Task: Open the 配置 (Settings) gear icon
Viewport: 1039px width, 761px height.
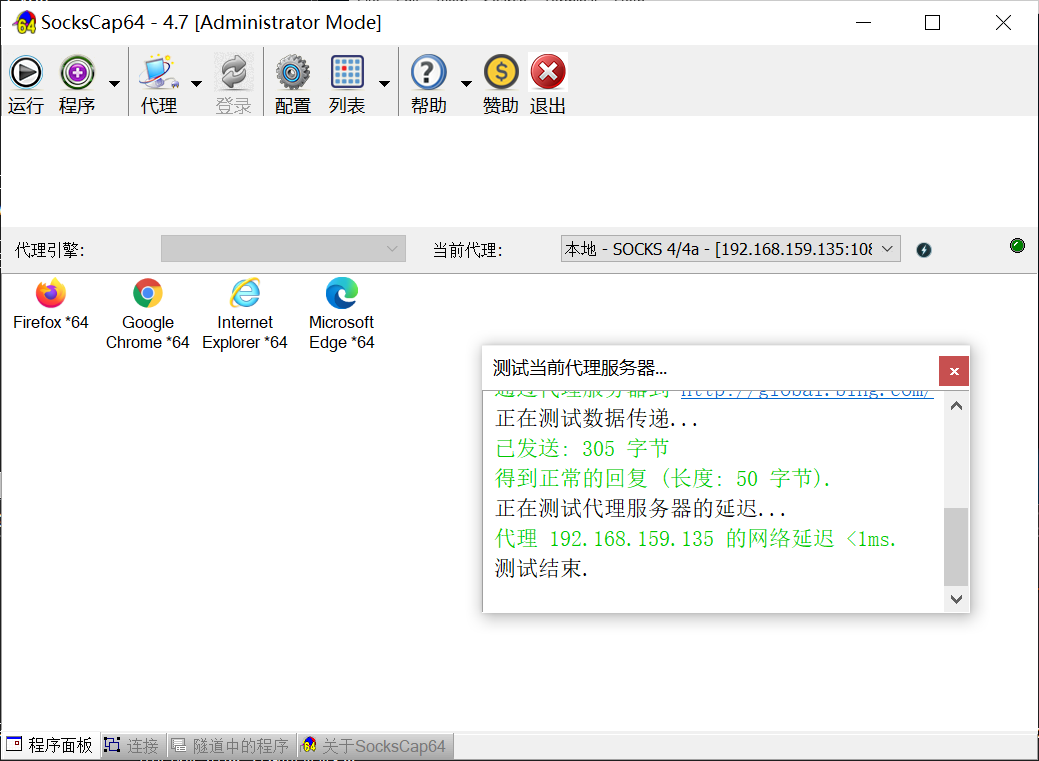Action: pos(293,72)
